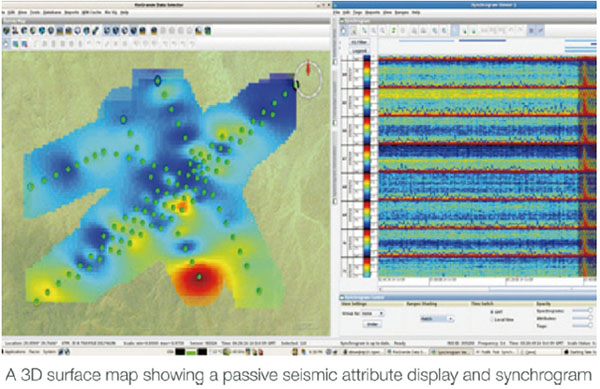
Task: Open Edit menu in Data Selection window
Action: [x=12, y=13]
